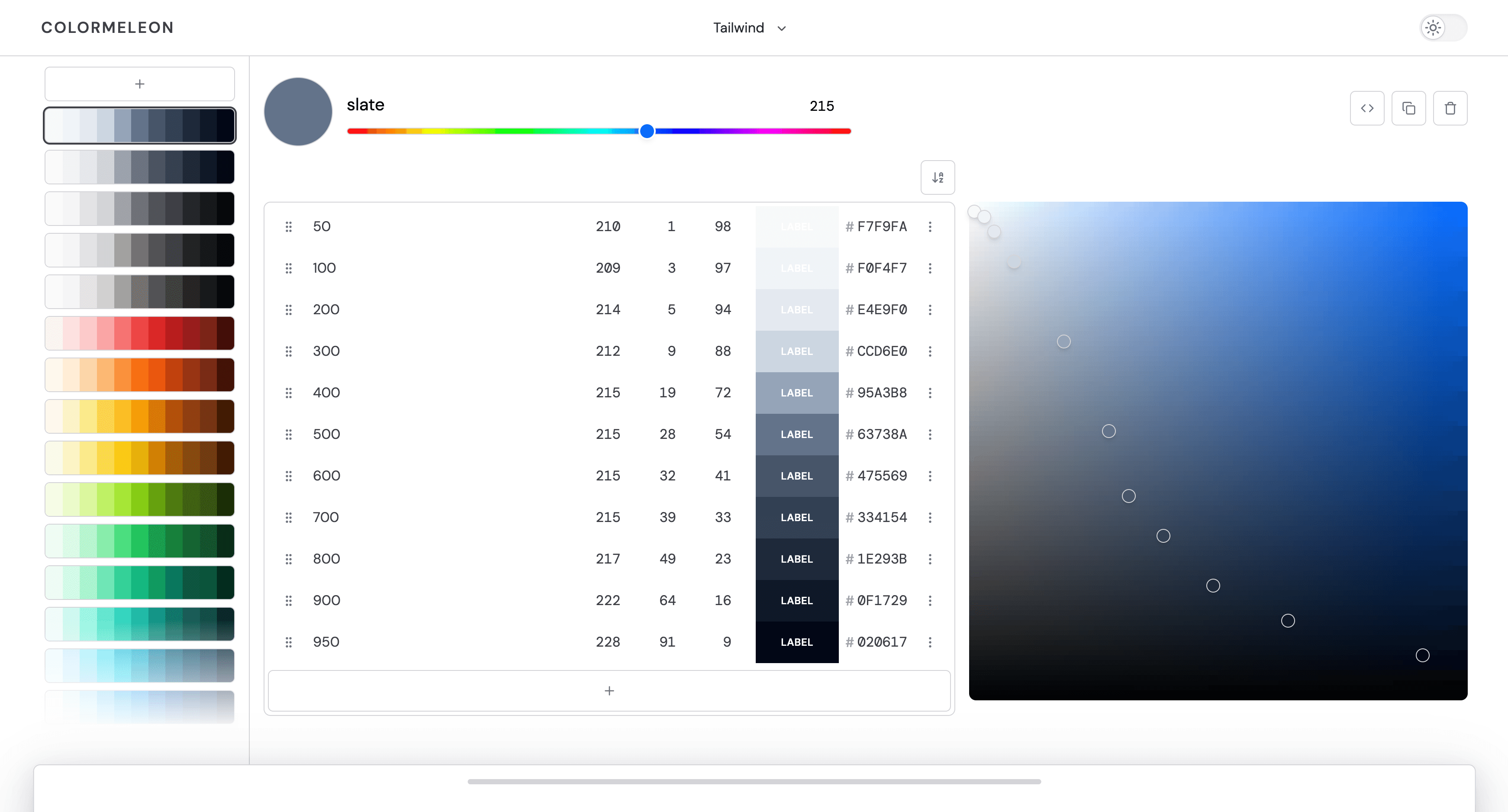Edit hue value 228 in row 950
Image resolution: width=1508 pixels, height=812 pixels.
tap(608, 642)
